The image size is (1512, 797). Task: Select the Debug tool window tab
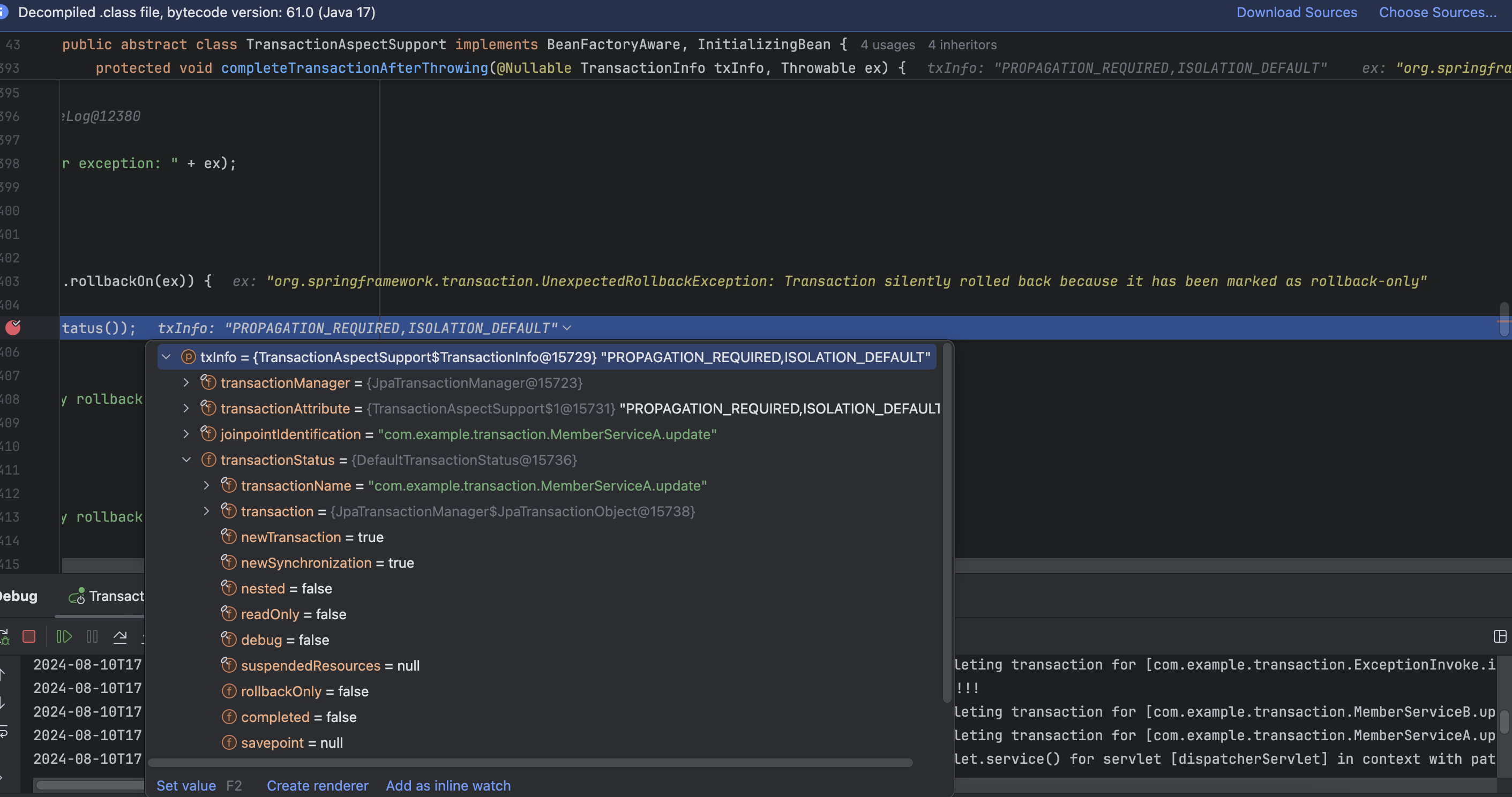pos(19,596)
